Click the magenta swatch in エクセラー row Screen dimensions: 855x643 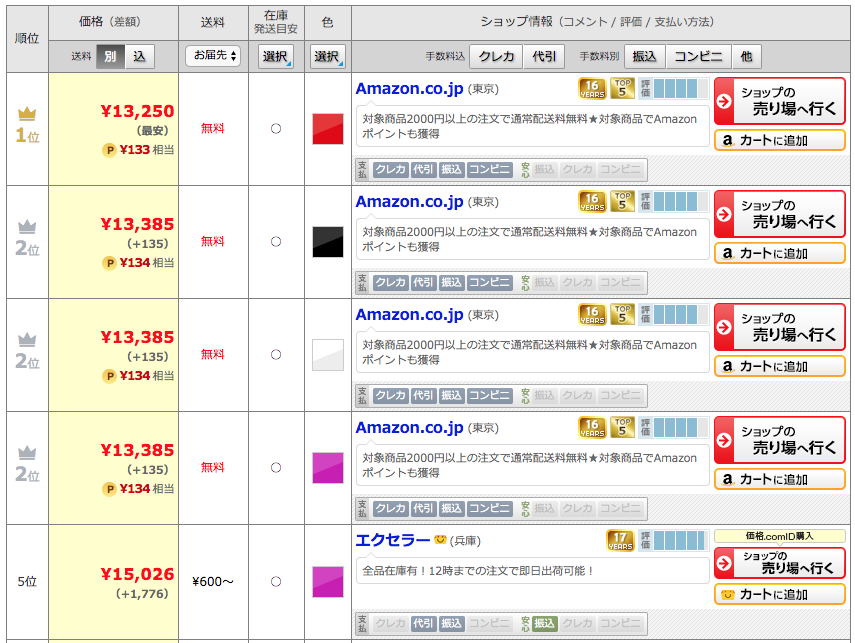coord(328,581)
